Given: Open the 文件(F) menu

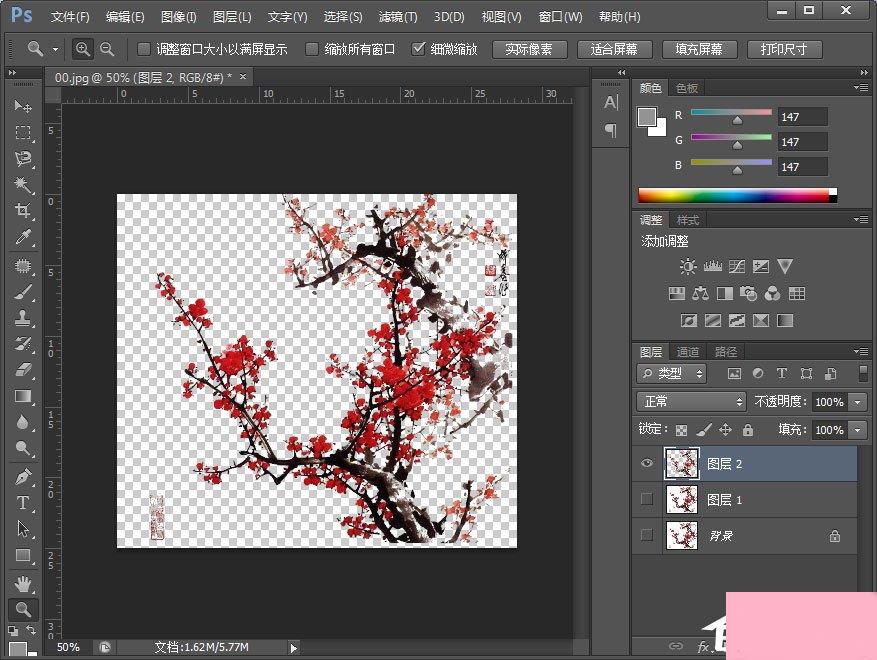Looking at the screenshot, I should (70, 17).
